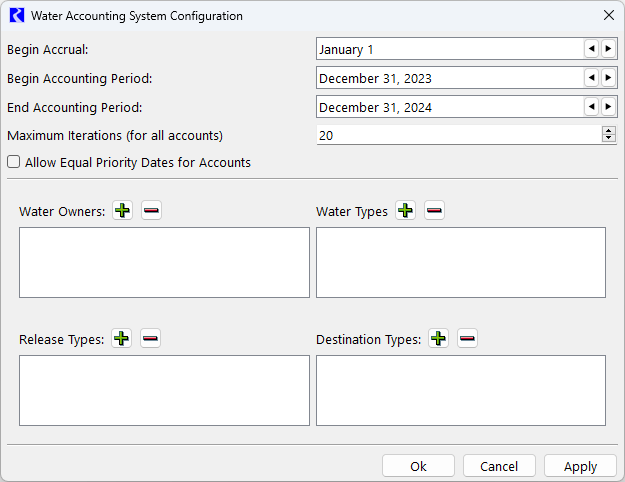625x482 pixels.
Task: Step Begin Accrual date back with left arrow
Action: [591, 49]
